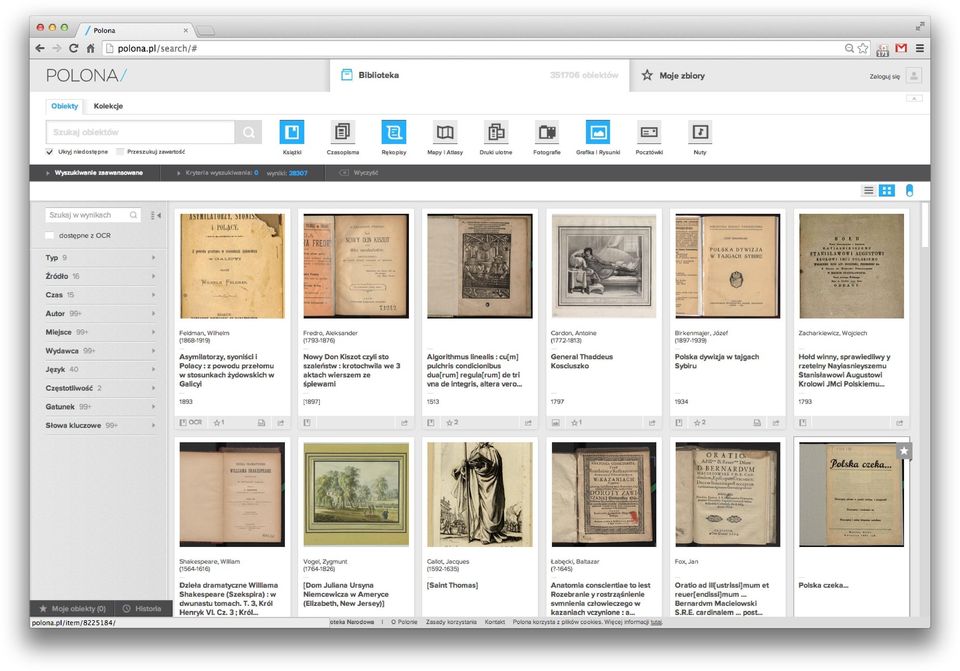Click the object search magnifier button
This screenshot has height=671, width=960.
pos(249,132)
